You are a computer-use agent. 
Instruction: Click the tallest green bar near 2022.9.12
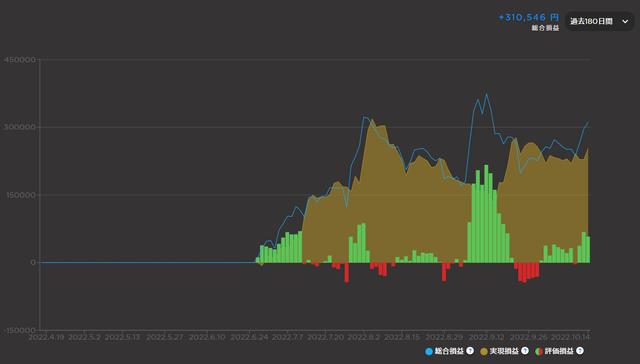486,214
